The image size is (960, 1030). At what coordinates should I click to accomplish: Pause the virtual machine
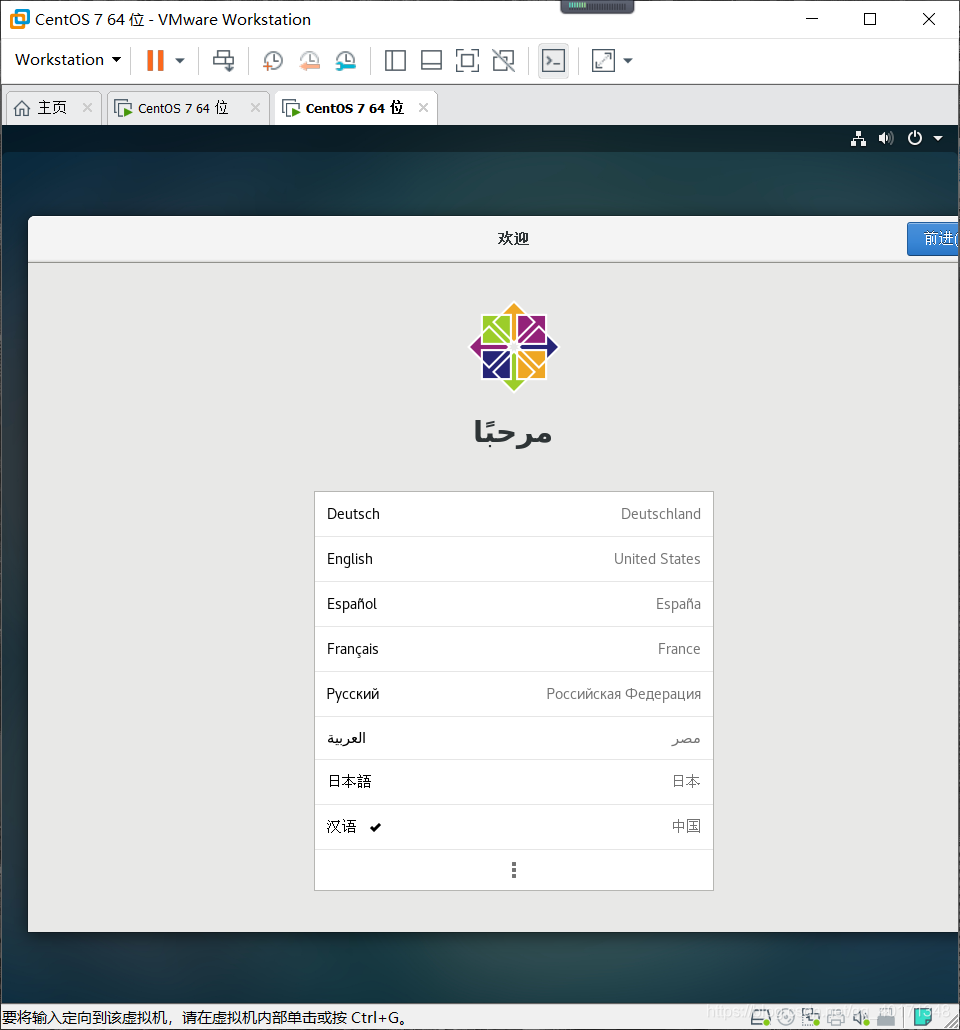155,60
